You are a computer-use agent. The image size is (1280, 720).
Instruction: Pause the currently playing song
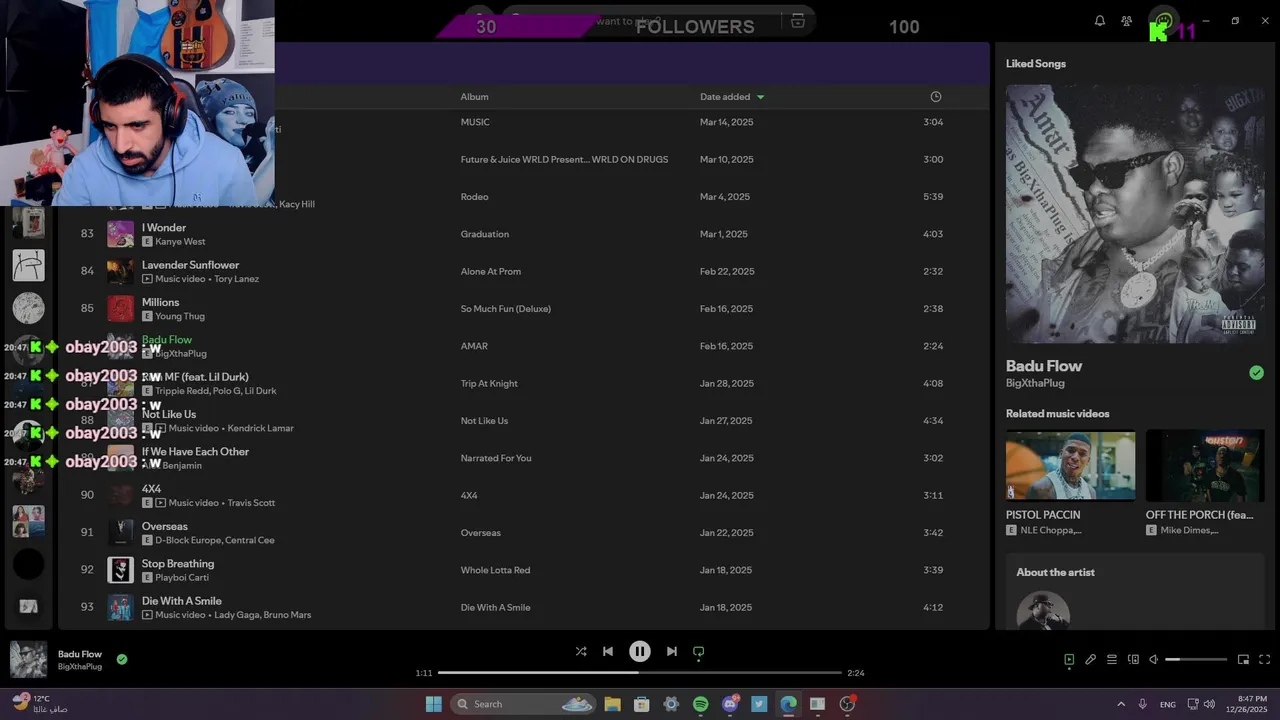[640, 651]
